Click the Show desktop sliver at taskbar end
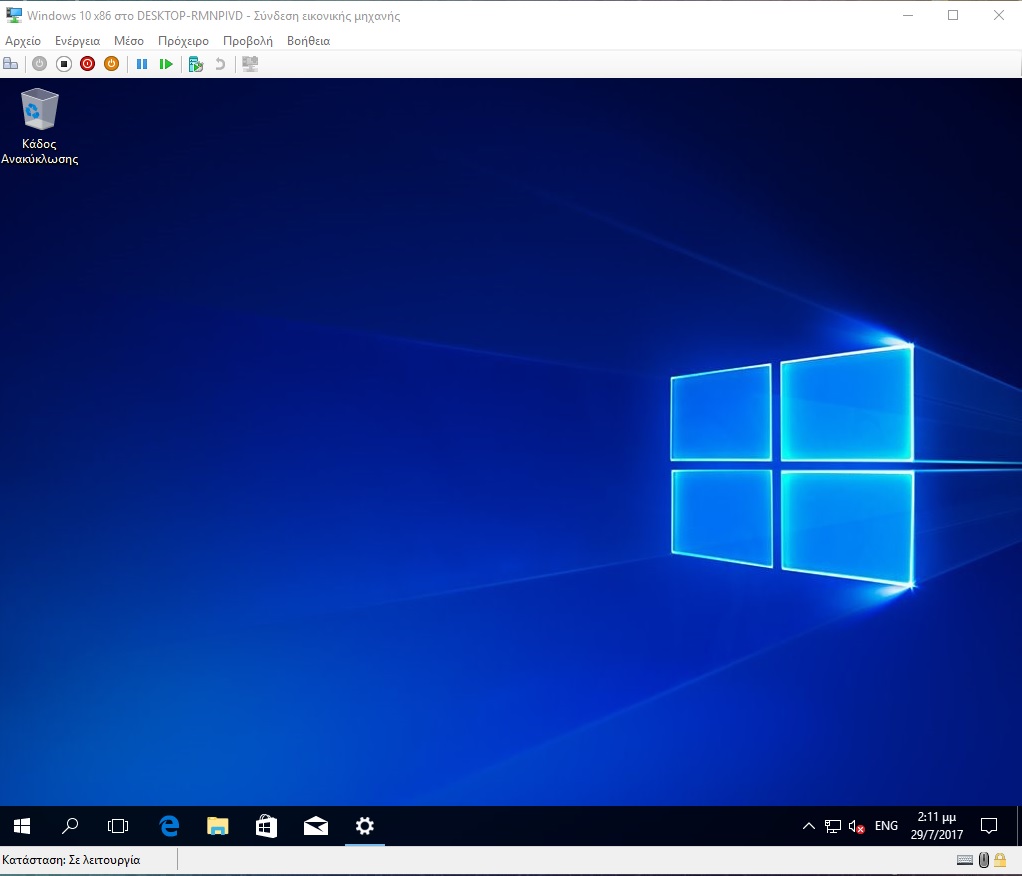1022x876 pixels. pos(1019,826)
